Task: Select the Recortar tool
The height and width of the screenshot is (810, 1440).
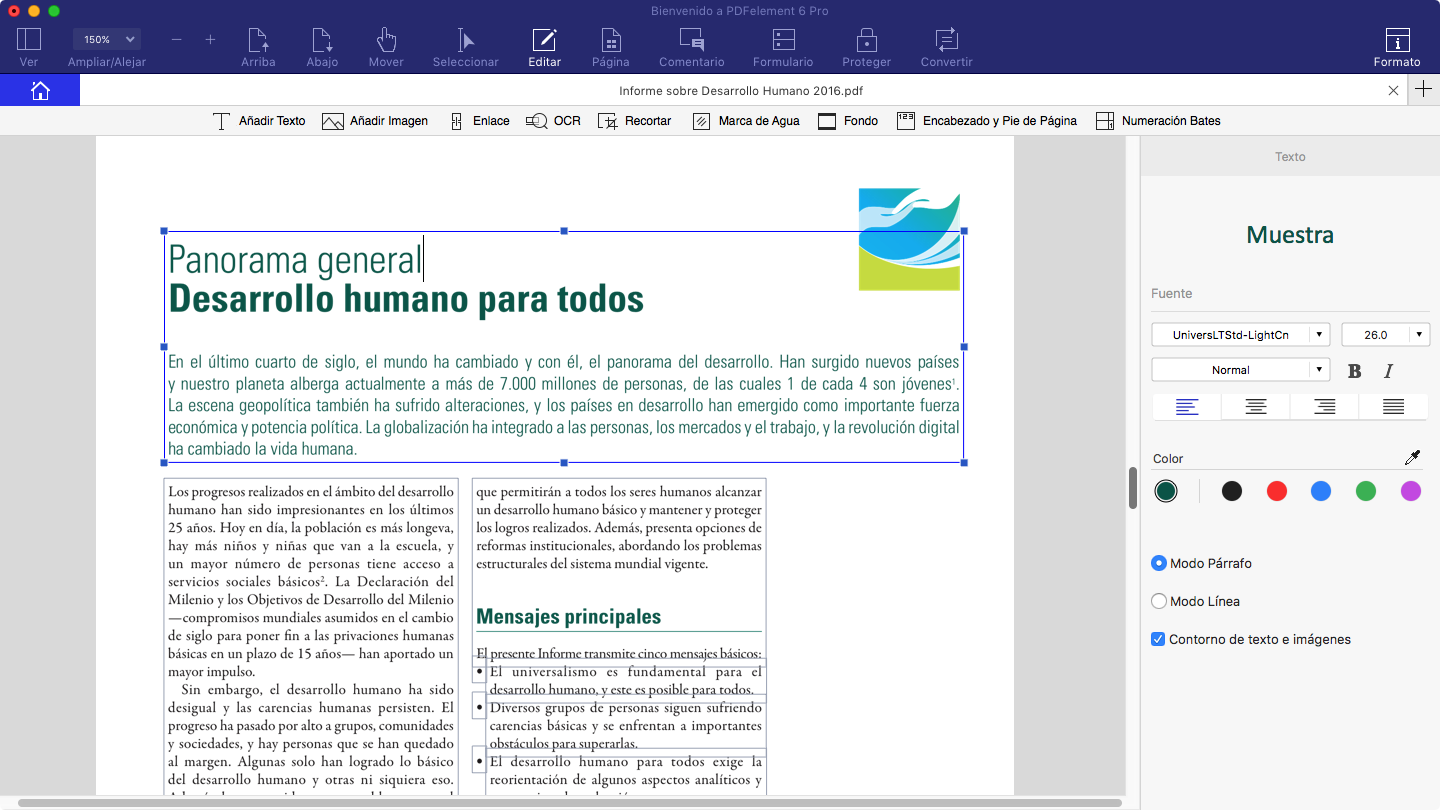Action: [635, 120]
